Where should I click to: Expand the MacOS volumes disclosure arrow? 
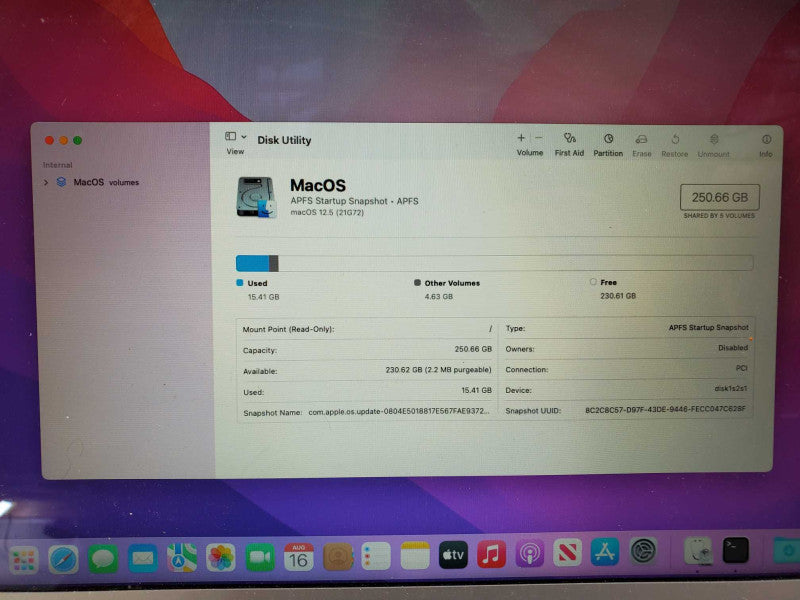(x=46, y=182)
